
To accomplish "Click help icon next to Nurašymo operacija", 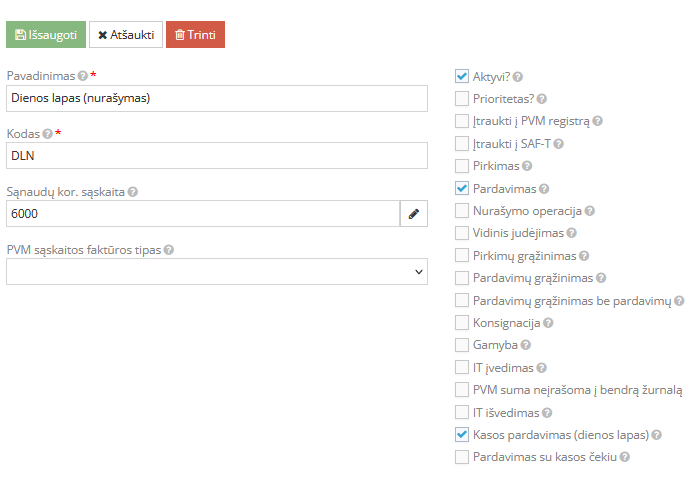I will (590, 211).
